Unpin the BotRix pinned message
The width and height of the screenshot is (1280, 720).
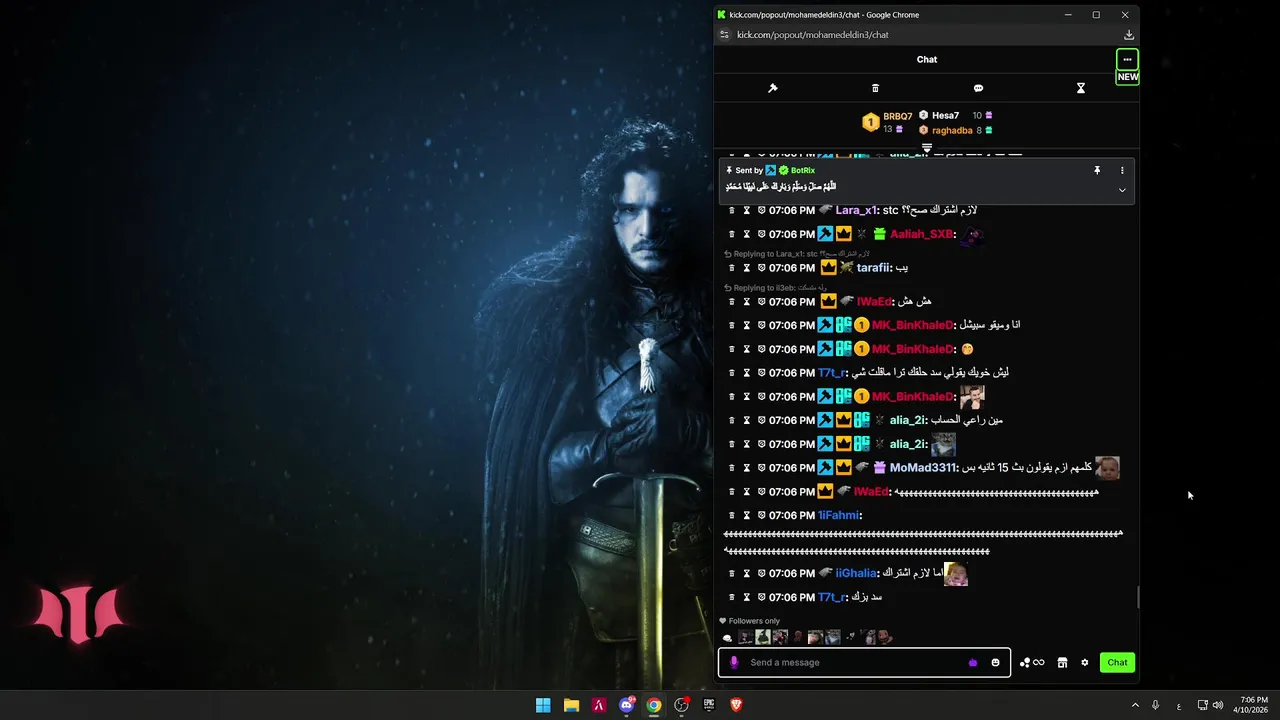point(1097,171)
